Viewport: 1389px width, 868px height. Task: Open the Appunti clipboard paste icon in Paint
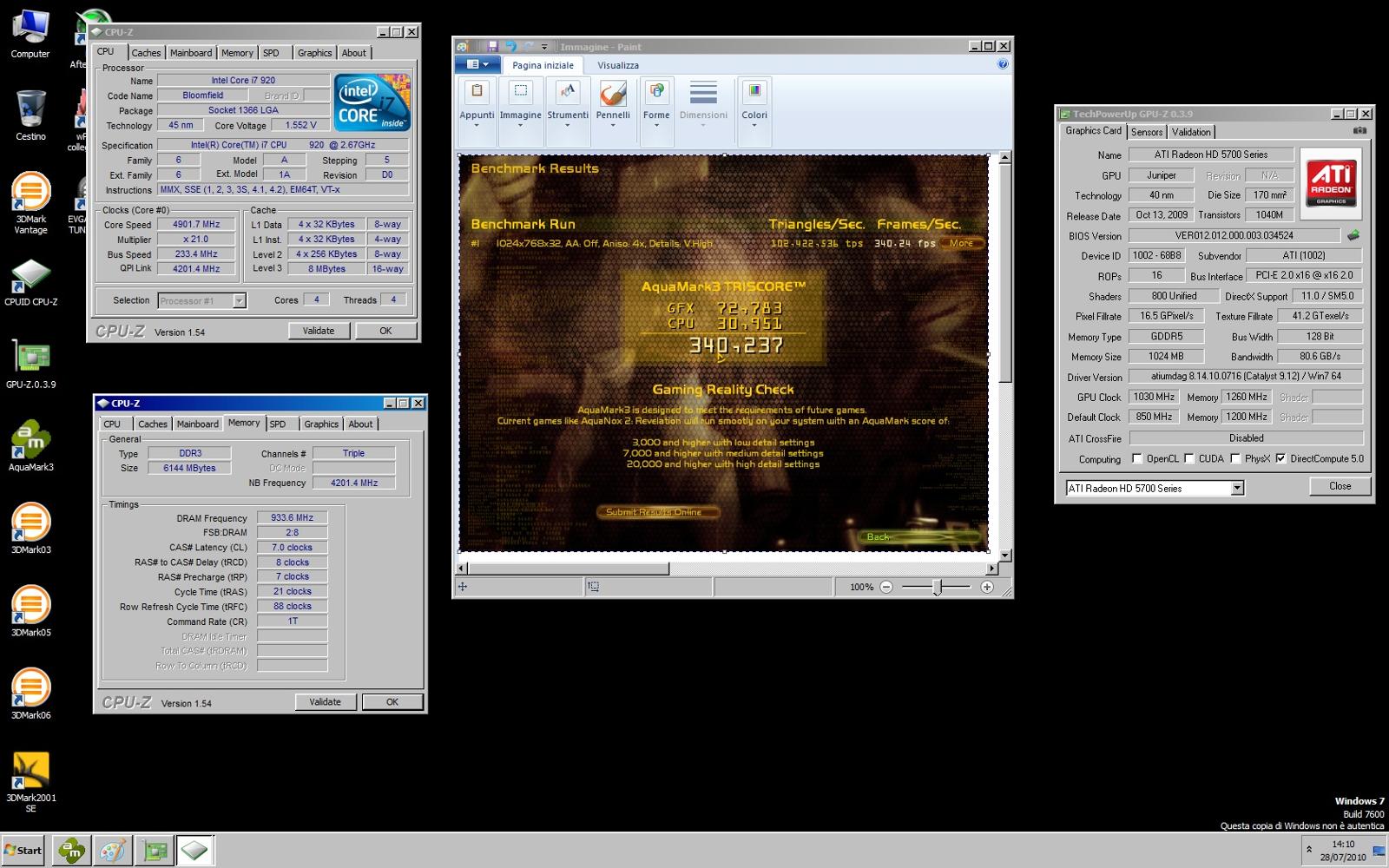click(477, 92)
